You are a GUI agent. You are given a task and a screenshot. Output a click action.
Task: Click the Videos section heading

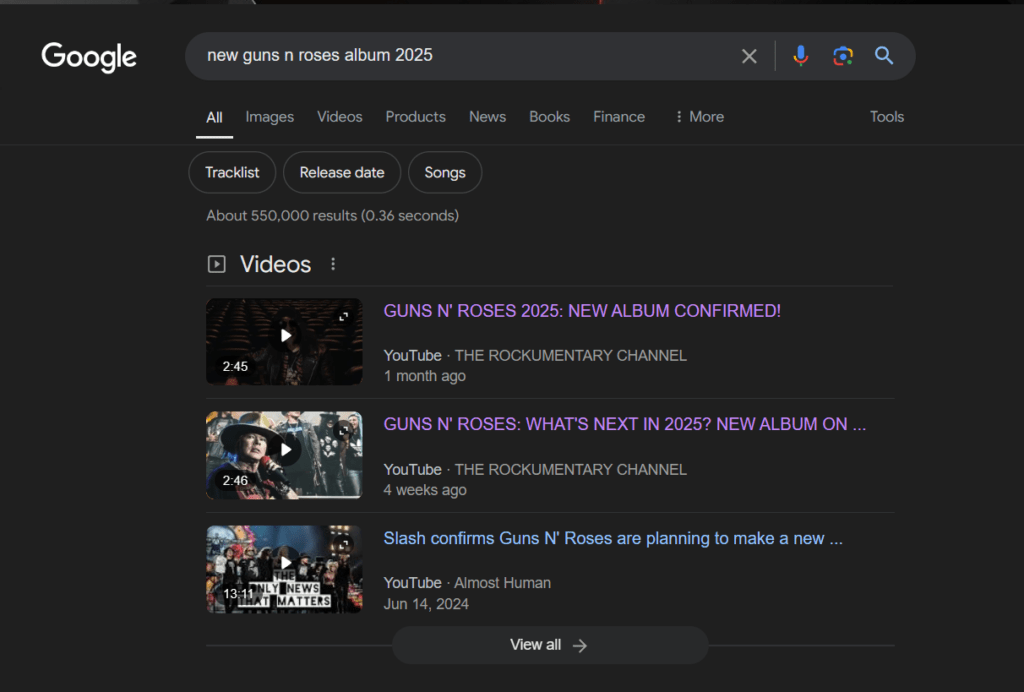[276, 264]
